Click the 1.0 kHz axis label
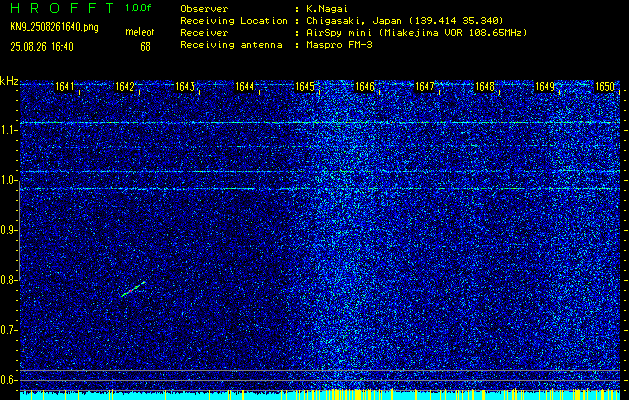This screenshot has height=400, width=629. click(x=8, y=180)
